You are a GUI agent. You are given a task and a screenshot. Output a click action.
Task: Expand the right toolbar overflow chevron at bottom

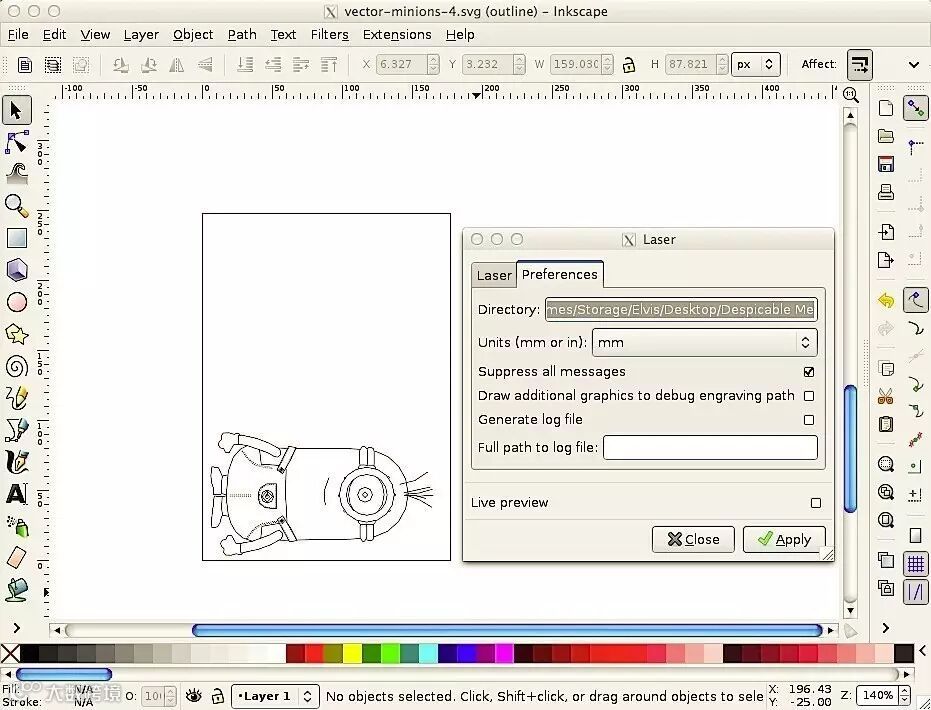click(x=885, y=627)
